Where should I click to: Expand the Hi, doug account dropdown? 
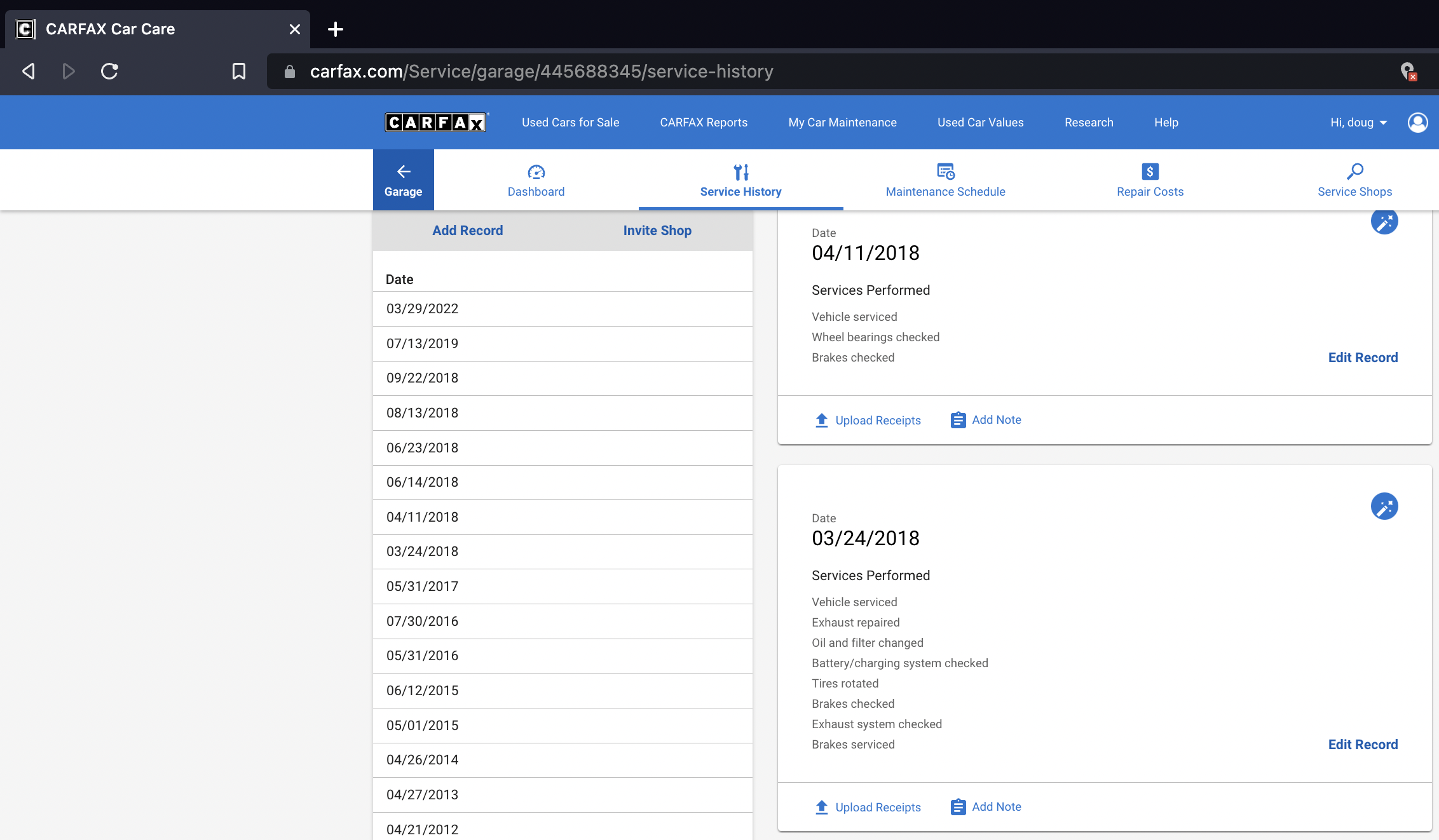click(1359, 123)
